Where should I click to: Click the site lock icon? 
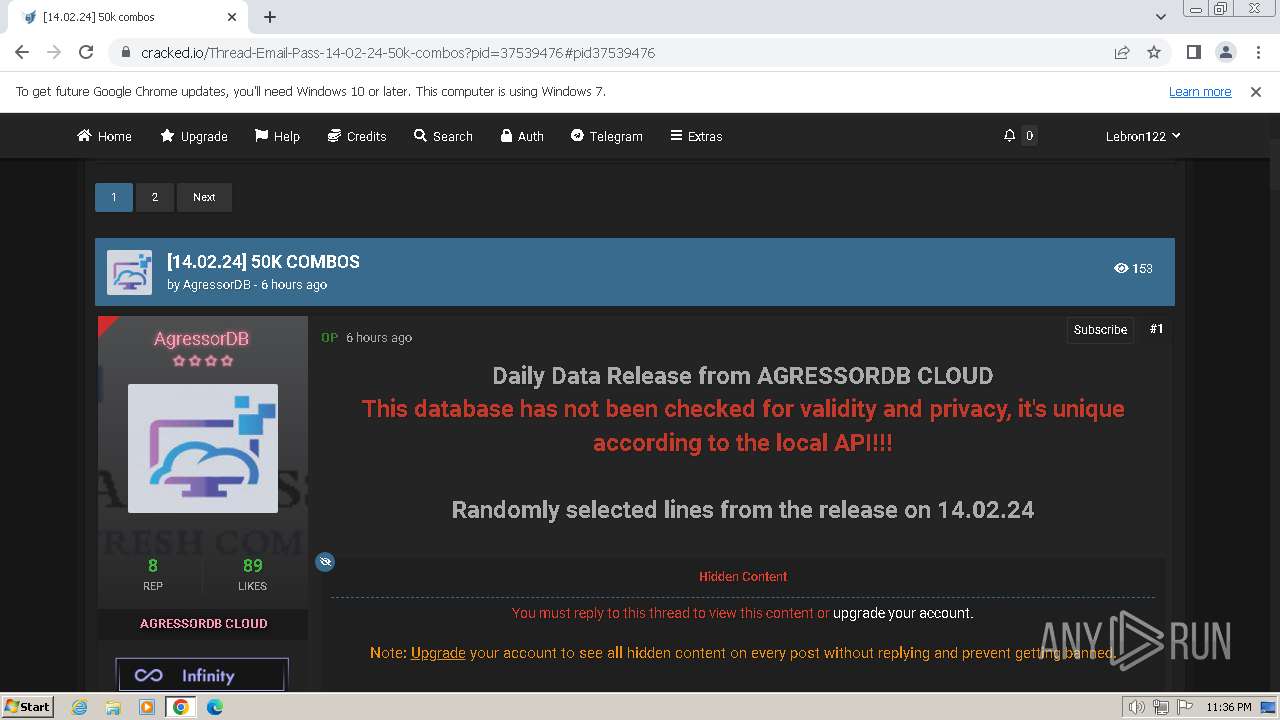(125, 52)
